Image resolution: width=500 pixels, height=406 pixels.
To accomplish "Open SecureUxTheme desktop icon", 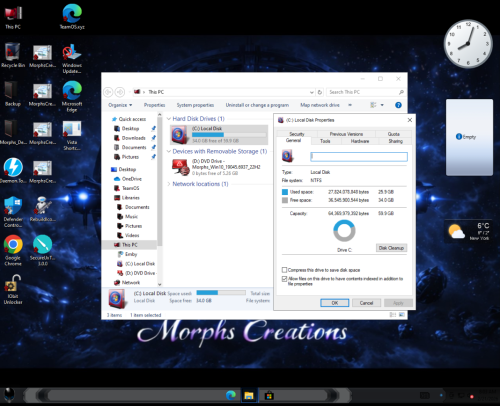I will pos(42,250).
